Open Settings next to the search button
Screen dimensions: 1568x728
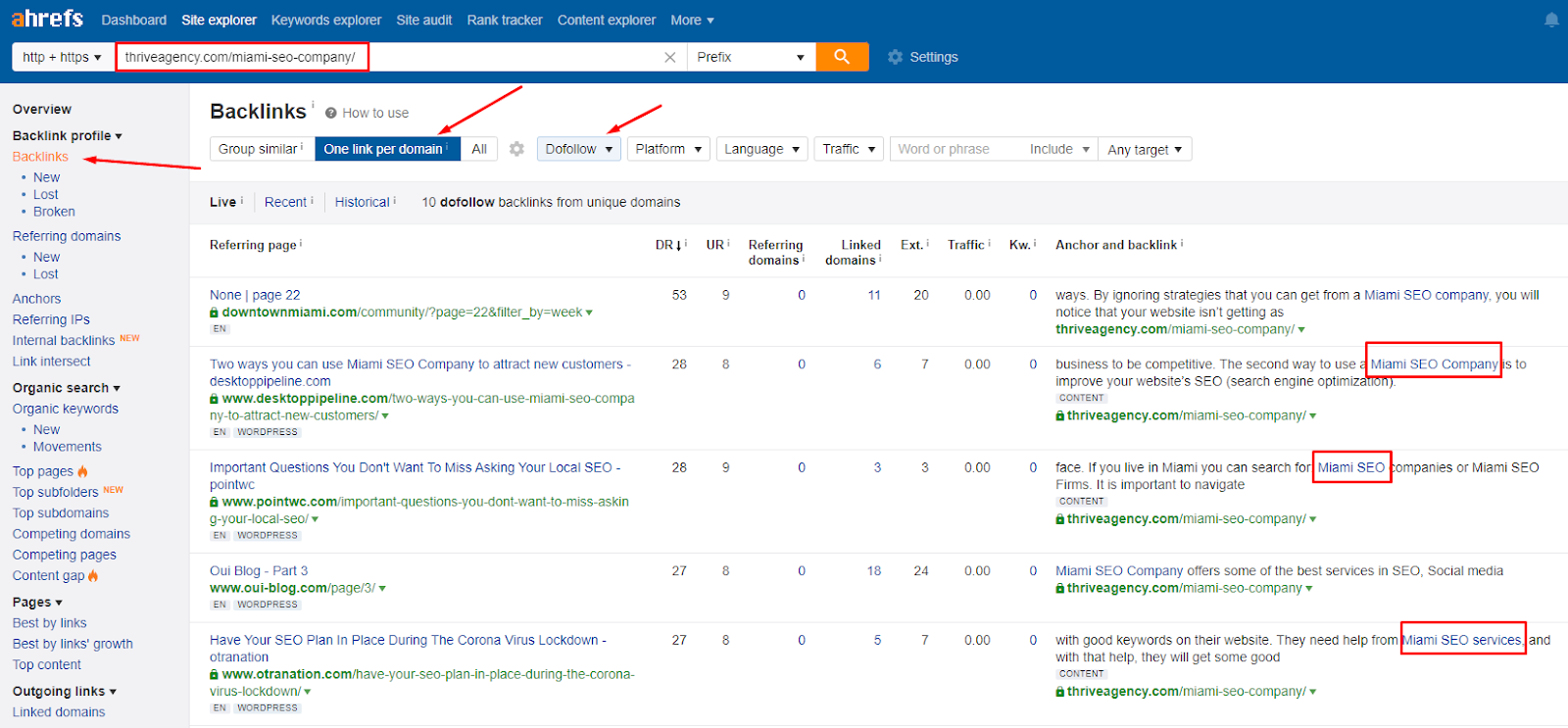click(923, 57)
